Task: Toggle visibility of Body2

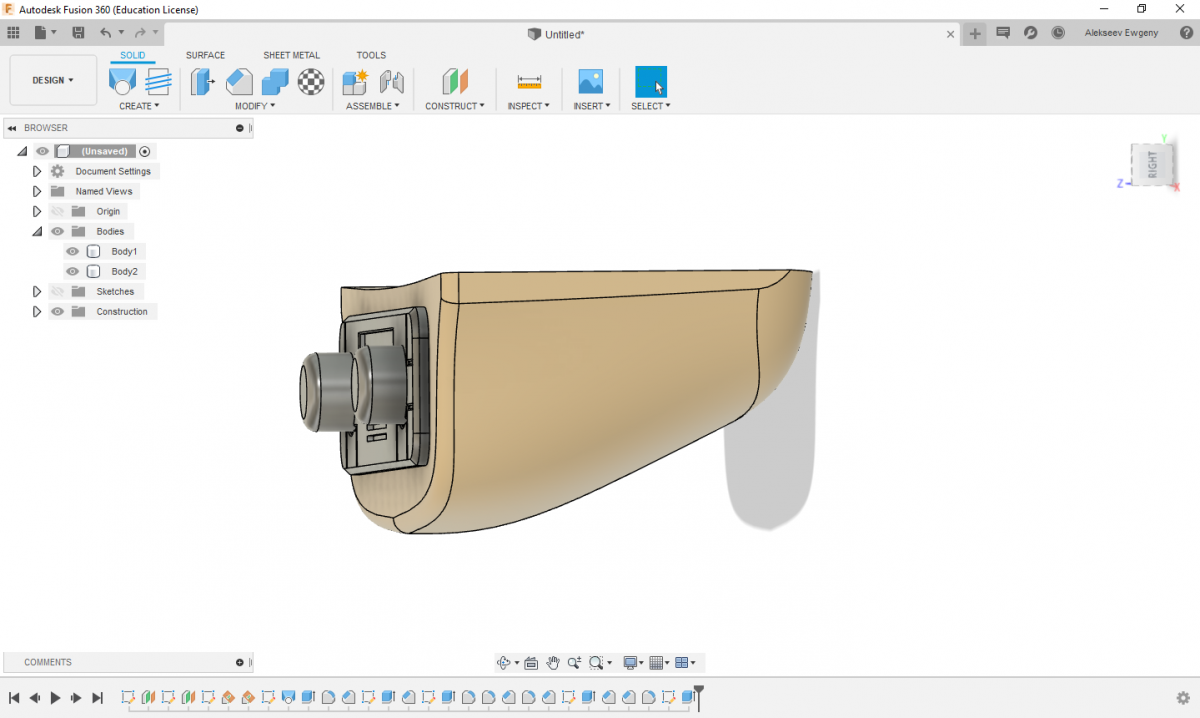Action: point(72,271)
